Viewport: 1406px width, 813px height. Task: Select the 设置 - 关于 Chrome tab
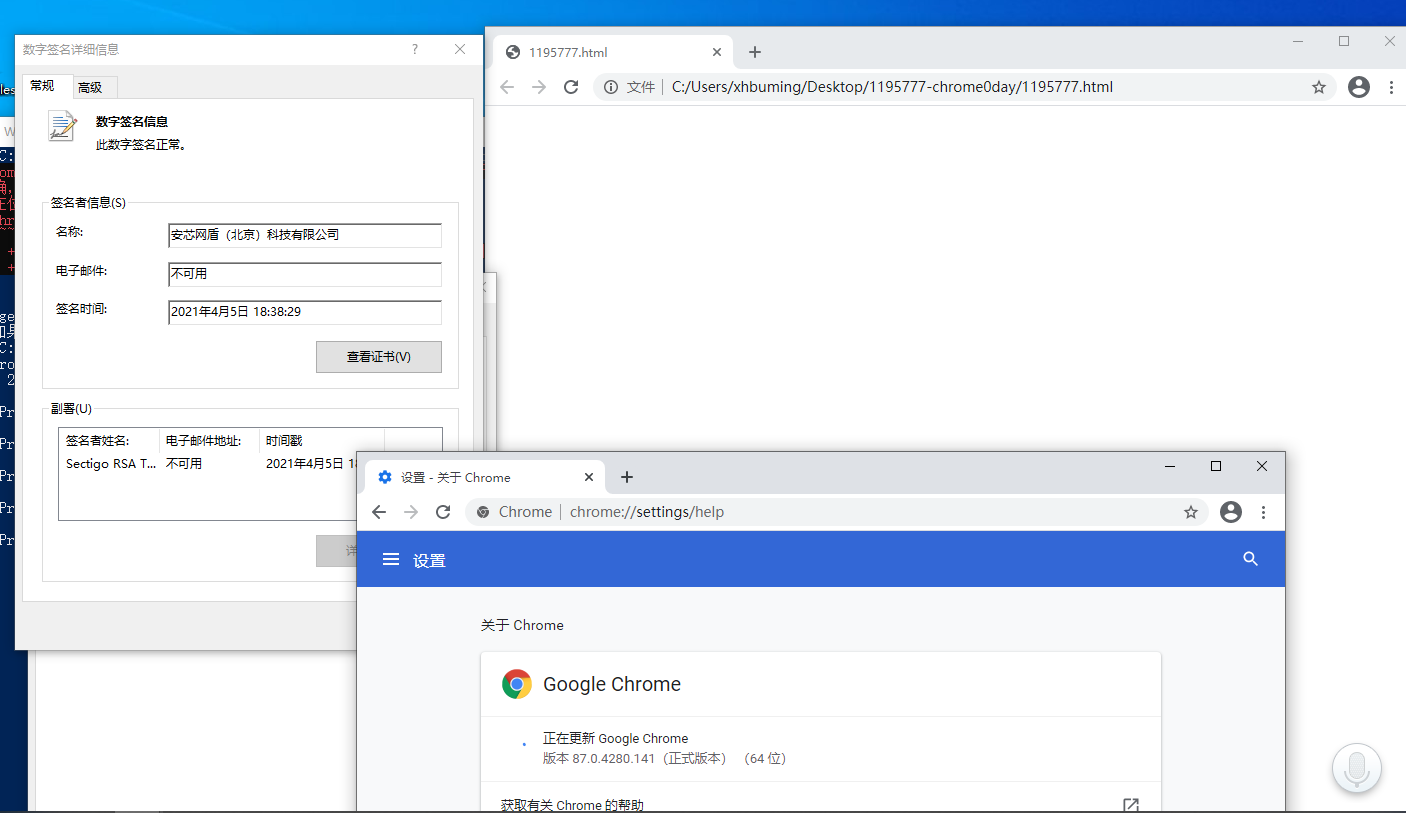tap(485, 477)
